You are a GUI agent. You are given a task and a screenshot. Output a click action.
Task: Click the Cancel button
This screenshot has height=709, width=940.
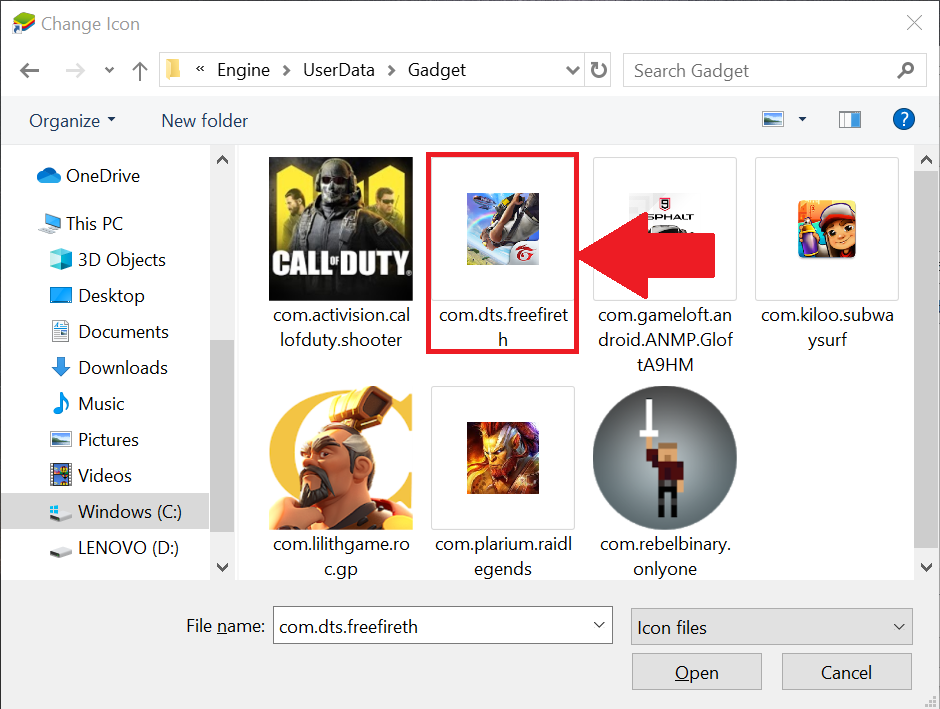point(846,672)
